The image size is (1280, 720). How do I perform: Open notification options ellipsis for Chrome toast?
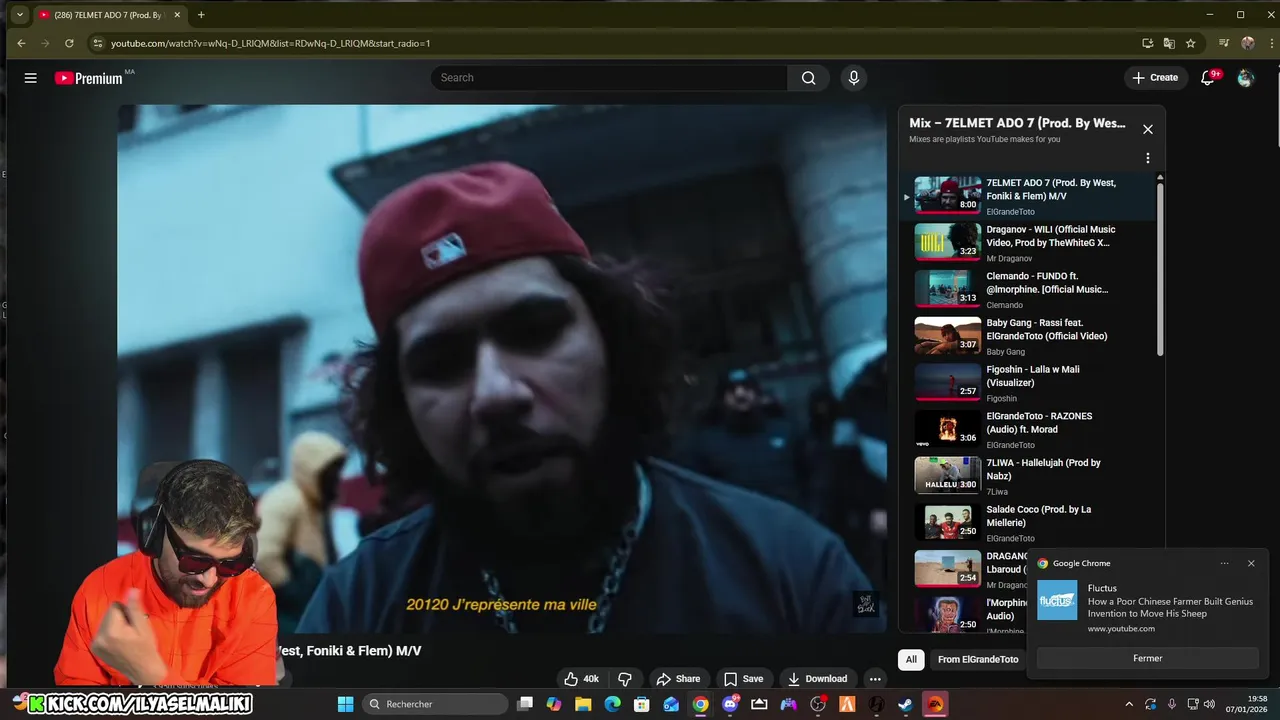point(1224,563)
